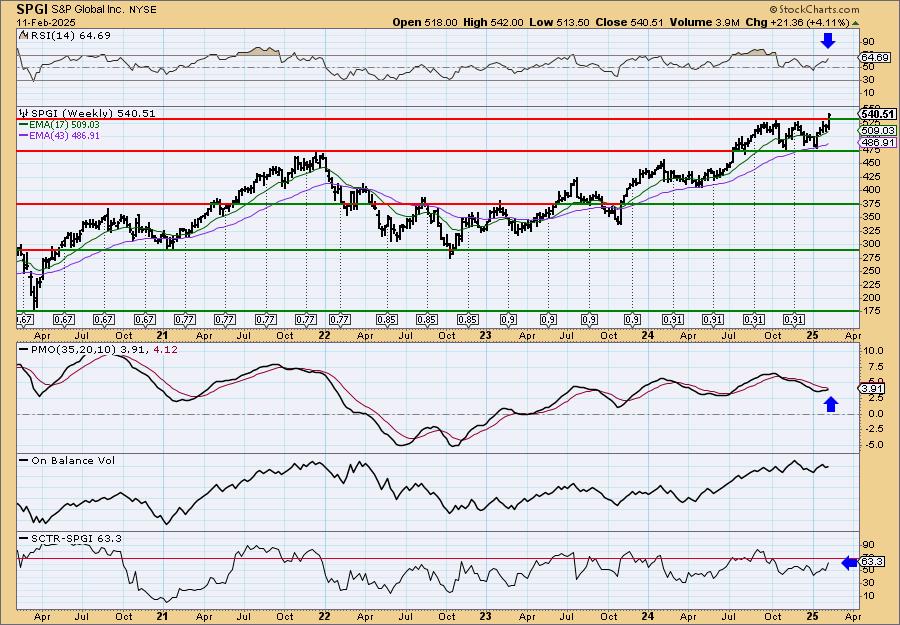This screenshot has width=900, height=625.
Task: Click the purple EMA(43) line swatch
Action: click(x=24, y=135)
